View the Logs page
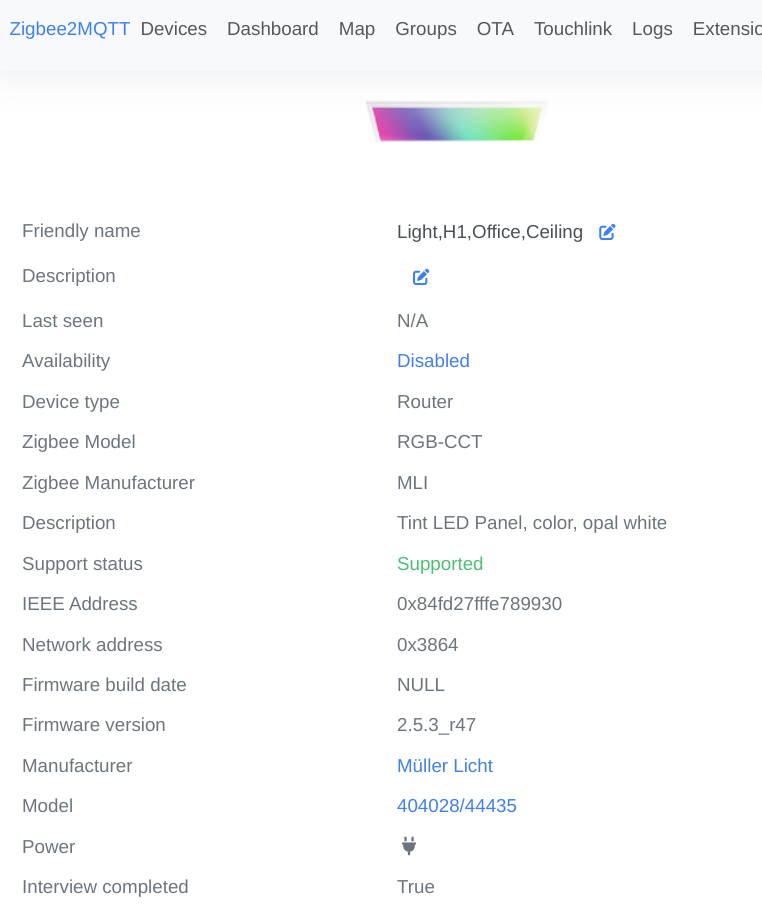This screenshot has height=907, width=762. click(652, 29)
